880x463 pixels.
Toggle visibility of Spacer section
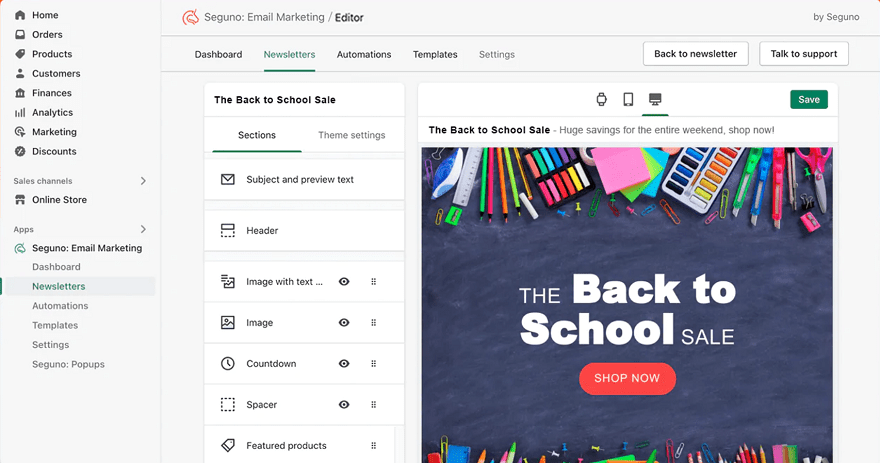pyautogui.click(x=344, y=405)
